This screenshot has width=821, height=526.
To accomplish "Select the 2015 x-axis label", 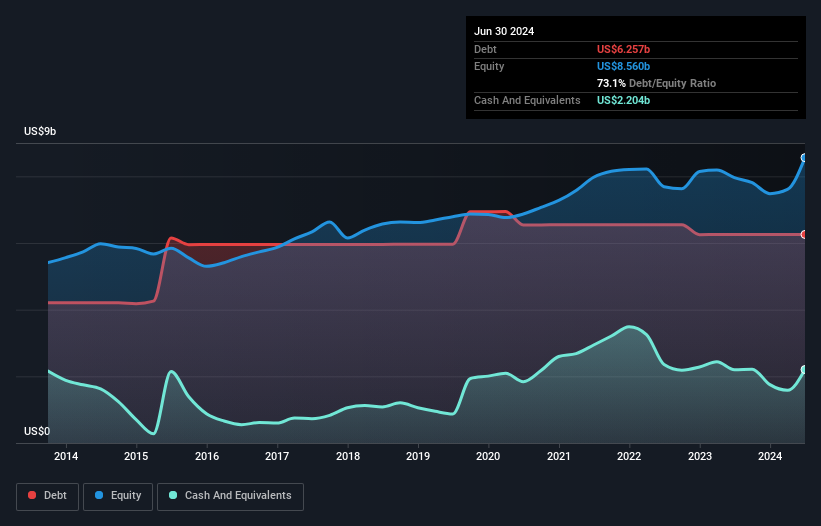I will [136, 456].
